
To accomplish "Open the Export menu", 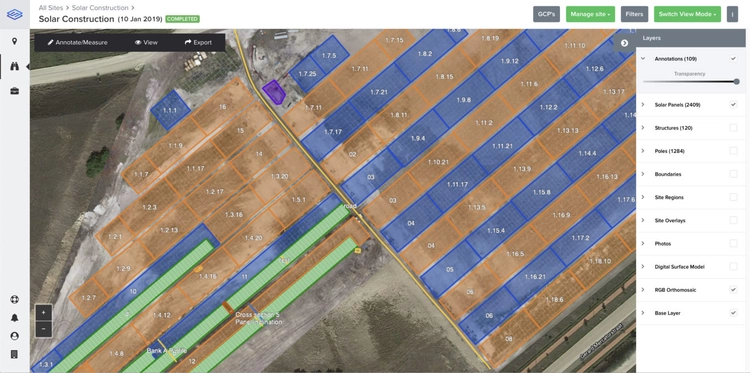I will [198, 43].
